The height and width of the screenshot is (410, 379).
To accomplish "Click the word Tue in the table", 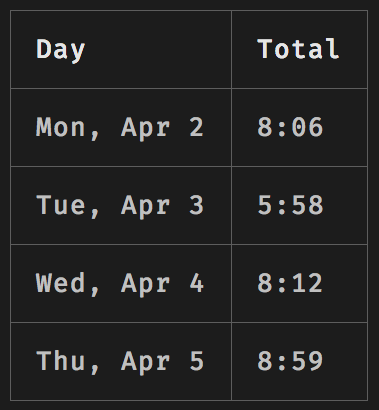I will coord(60,205).
